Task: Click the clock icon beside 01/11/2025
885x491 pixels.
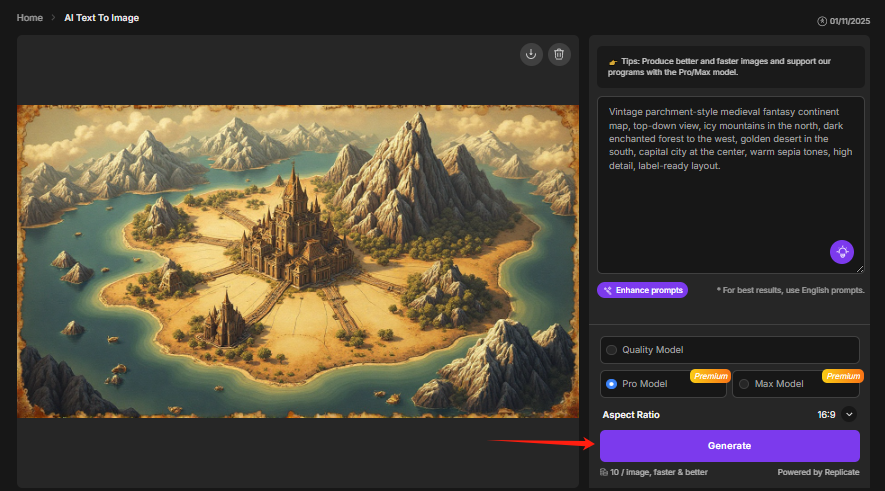Action: (x=822, y=20)
